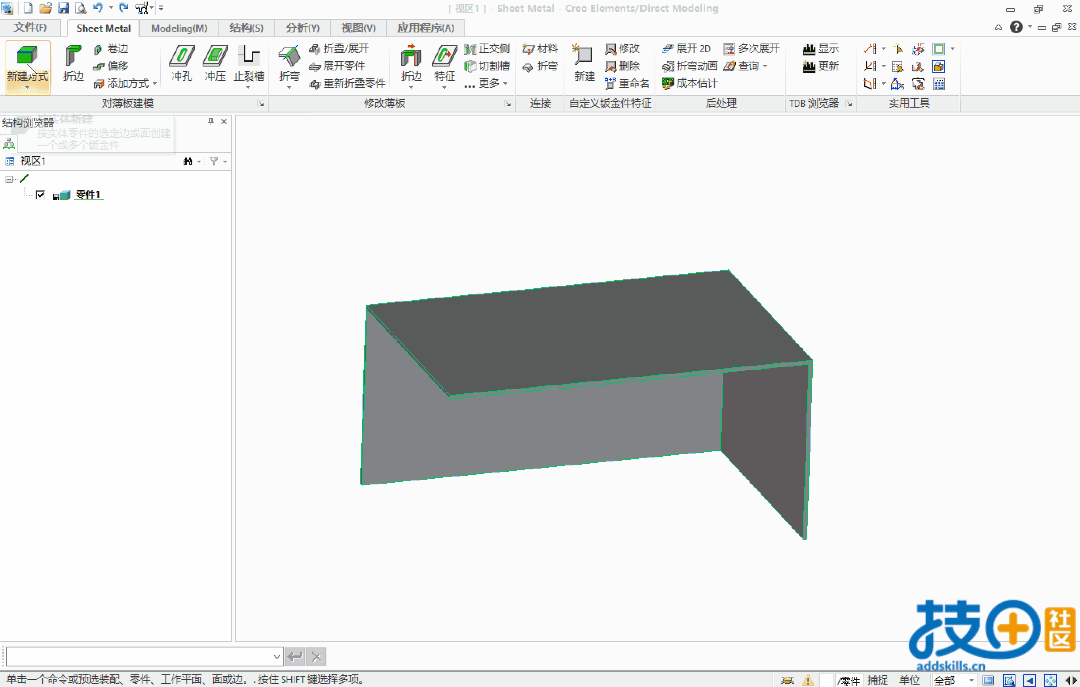Click the 卷边 hem tool
1080x687 pixels.
(111, 49)
